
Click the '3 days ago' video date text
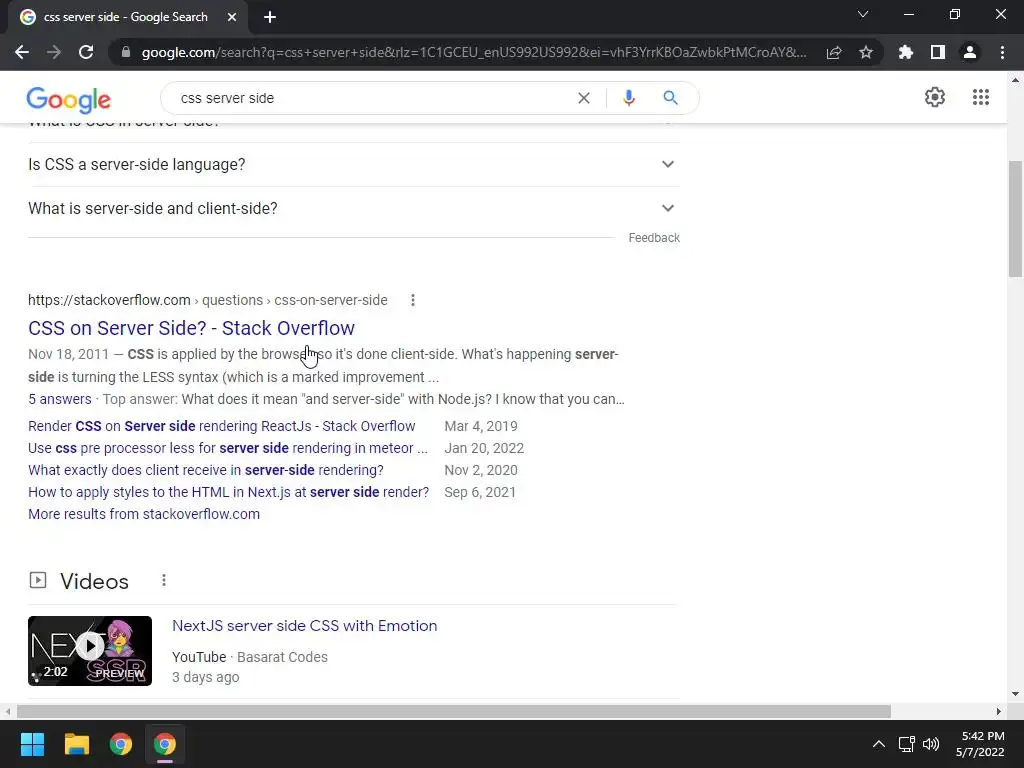[x=206, y=677]
